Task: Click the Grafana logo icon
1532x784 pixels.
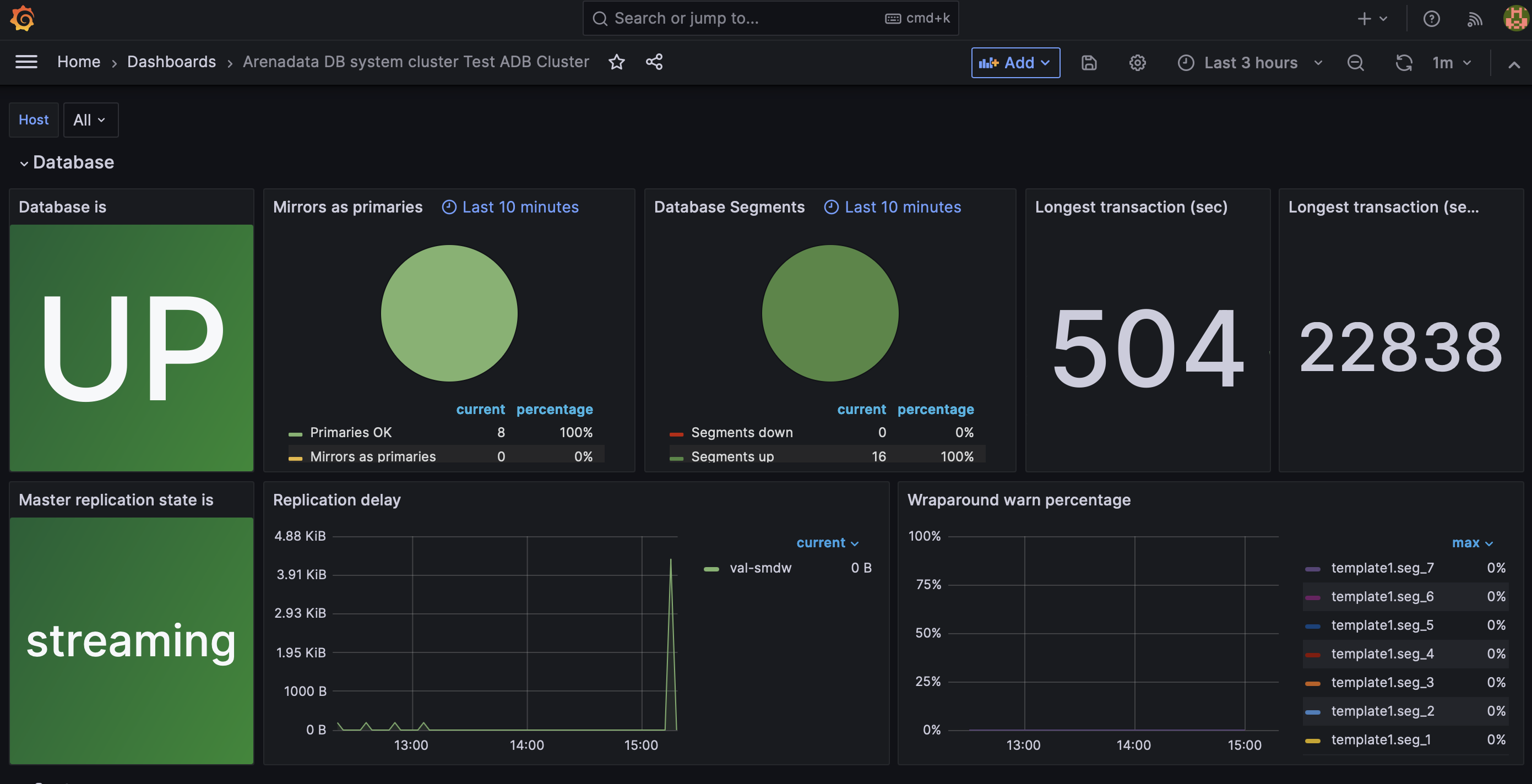Action: pos(23,18)
